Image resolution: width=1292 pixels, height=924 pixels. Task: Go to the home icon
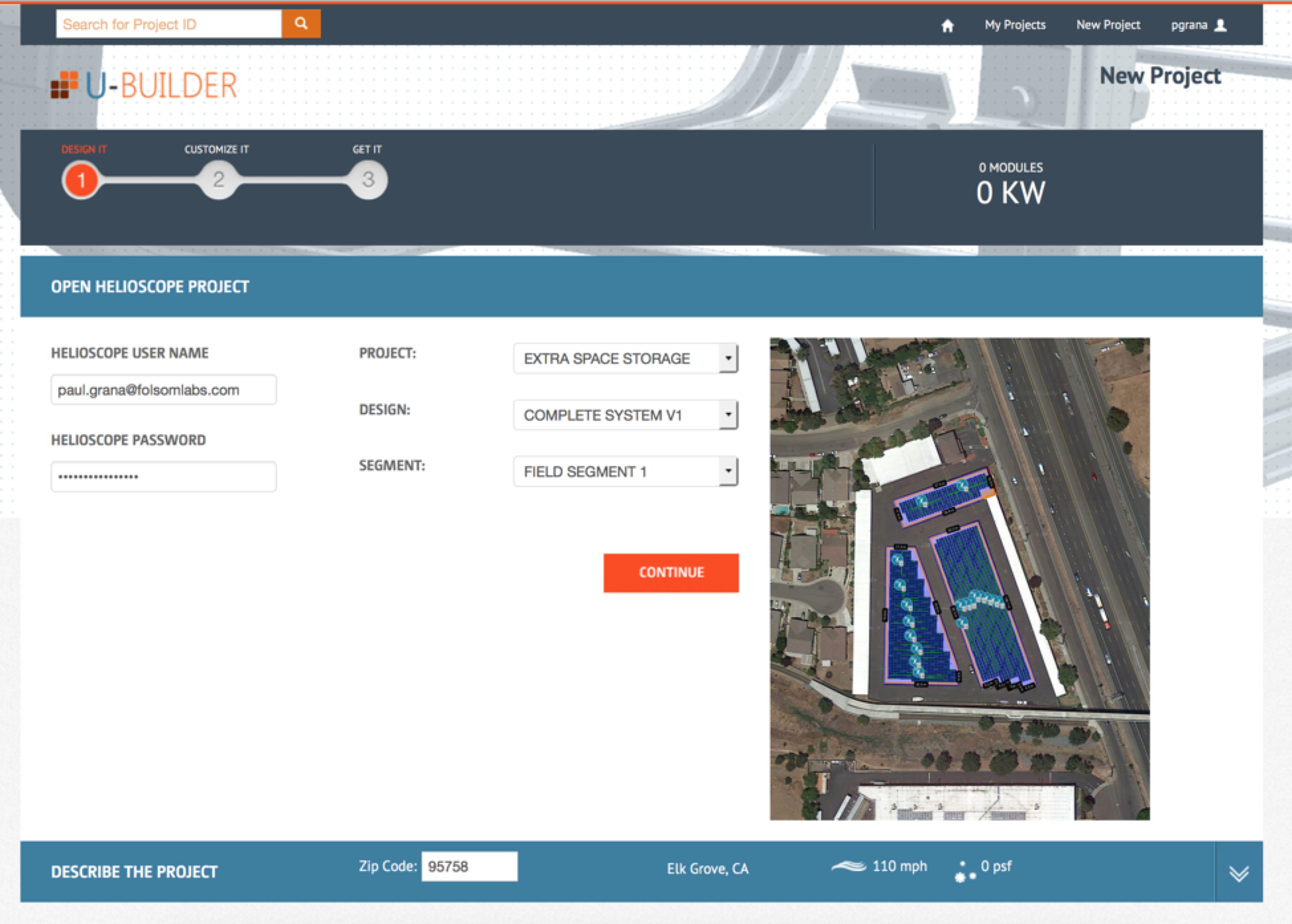947,25
